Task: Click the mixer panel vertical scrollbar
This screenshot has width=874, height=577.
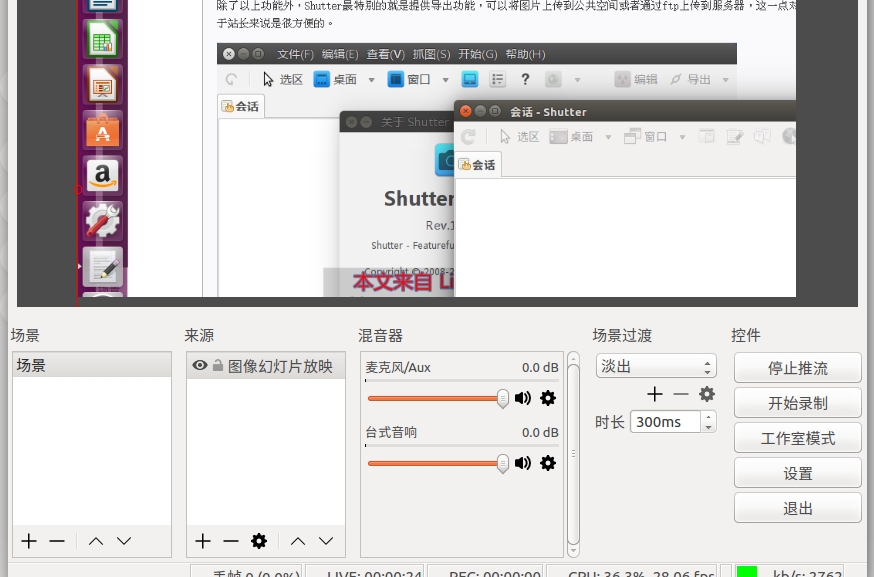Action: pos(574,454)
